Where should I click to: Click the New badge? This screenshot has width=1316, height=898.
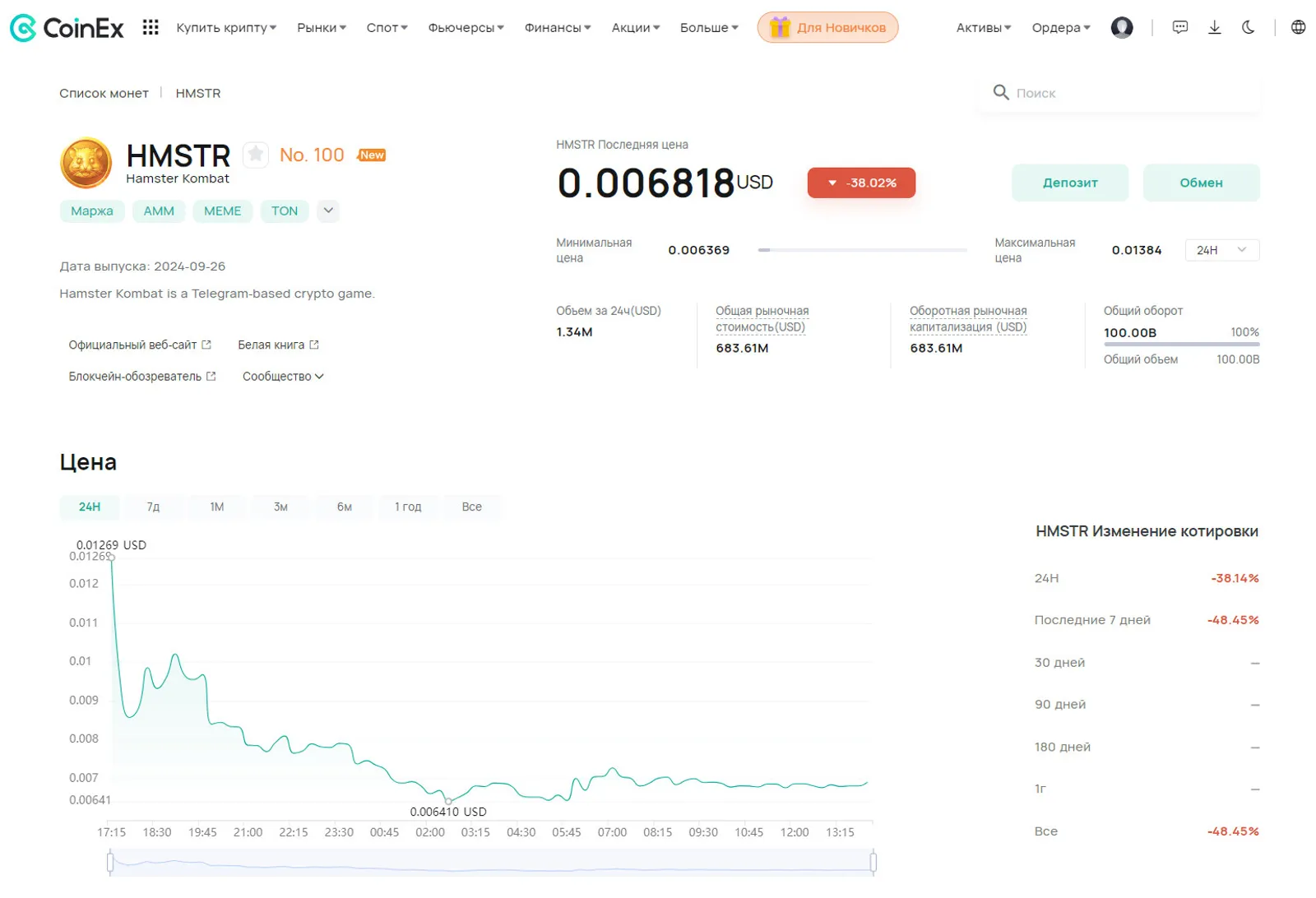(x=372, y=155)
